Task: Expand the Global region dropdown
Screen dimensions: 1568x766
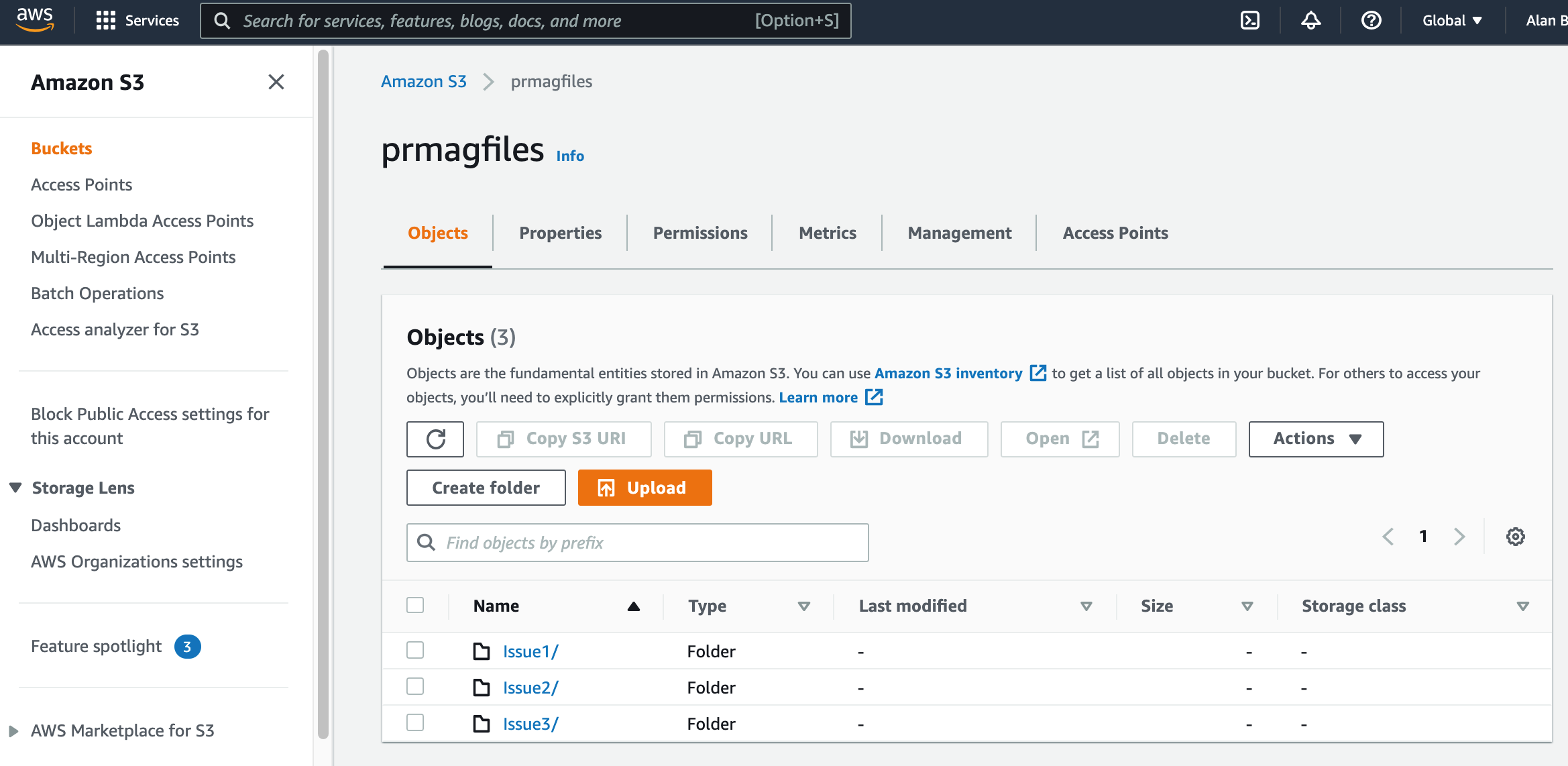Action: click(1452, 21)
